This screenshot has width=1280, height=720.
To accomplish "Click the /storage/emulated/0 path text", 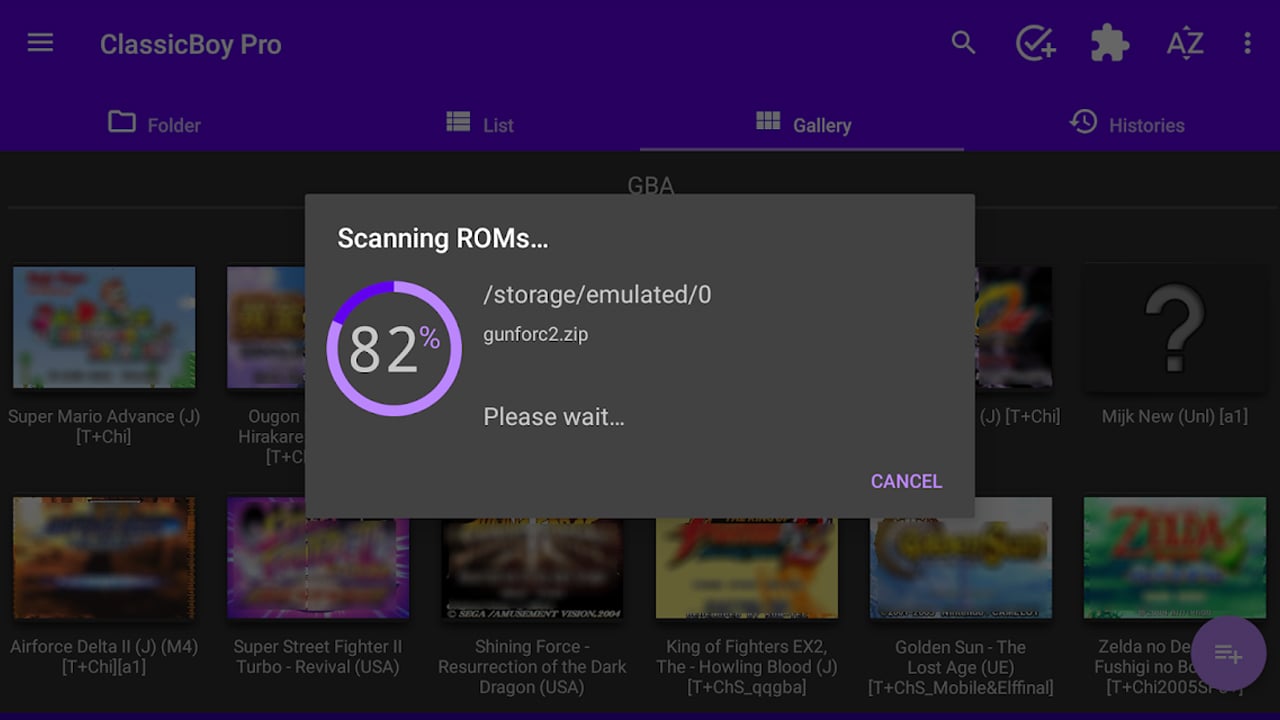I will (x=597, y=294).
